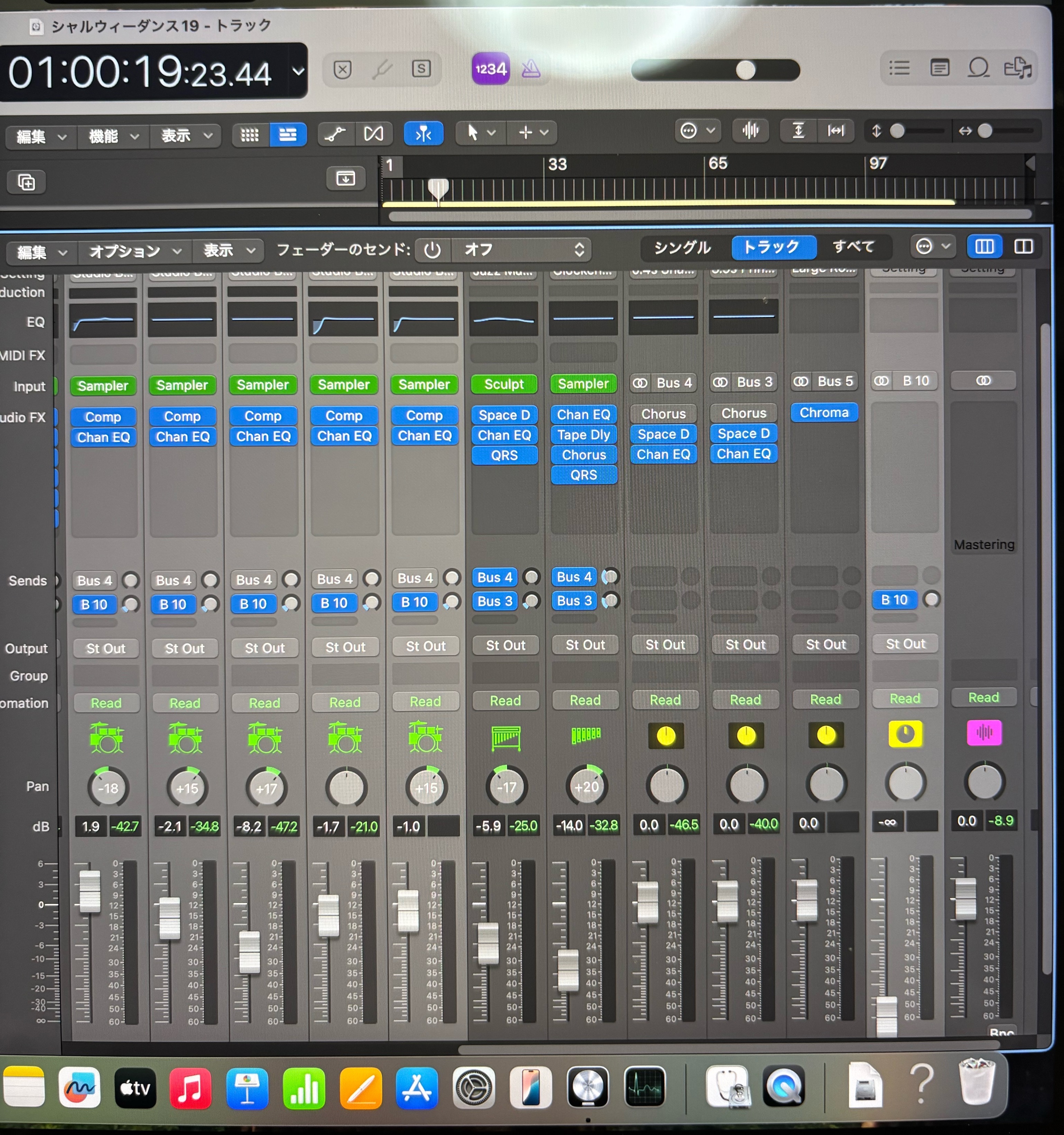Viewport: 1064px width, 1135px height.
Task: Toggle the fader sends power button
Action: point(432,250)
